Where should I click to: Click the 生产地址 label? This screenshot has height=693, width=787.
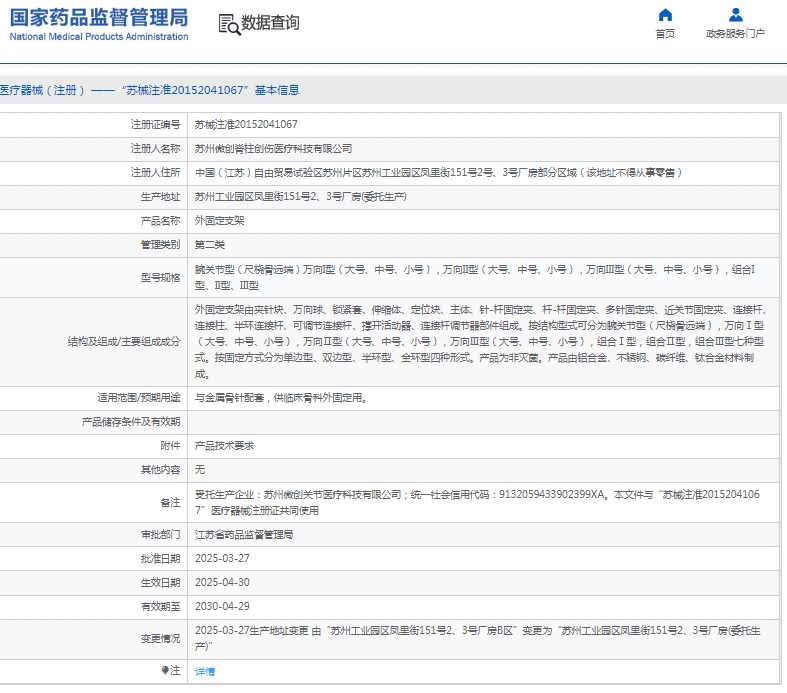click(x=160, y=197)
